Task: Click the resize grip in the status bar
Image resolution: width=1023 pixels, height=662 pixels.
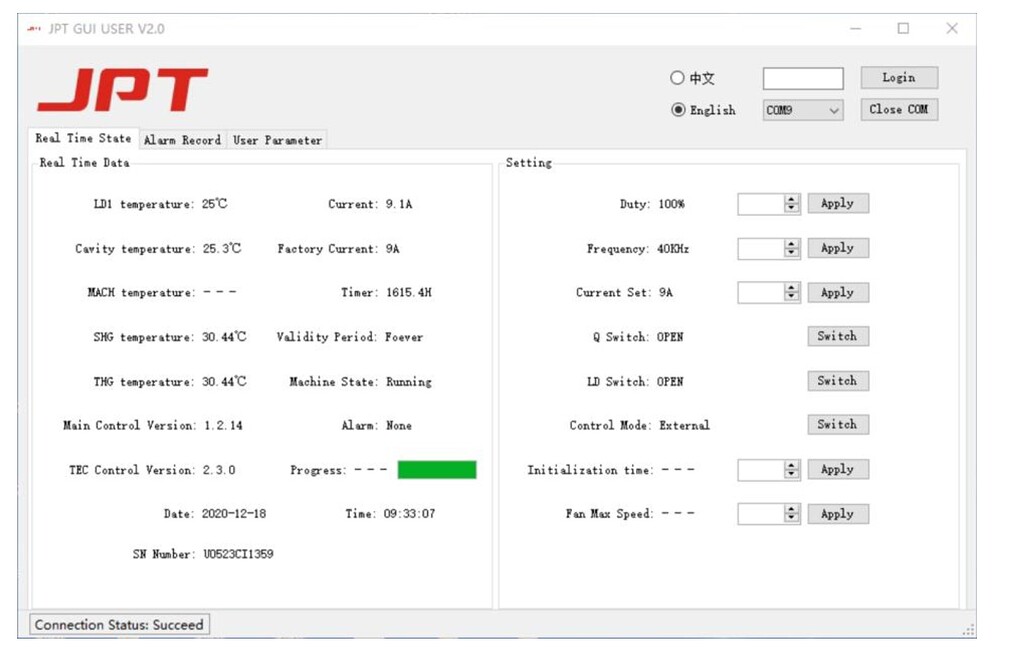Action: (x=969, y=629)
